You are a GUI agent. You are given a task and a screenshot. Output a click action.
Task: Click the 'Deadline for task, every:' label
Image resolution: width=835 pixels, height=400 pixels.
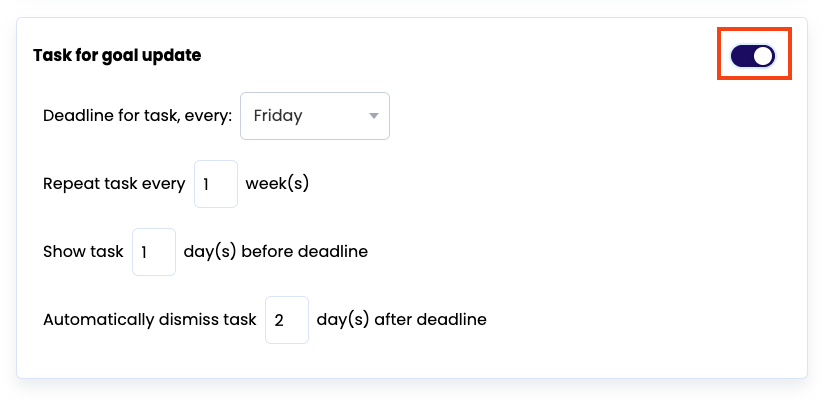pos(137,116)
